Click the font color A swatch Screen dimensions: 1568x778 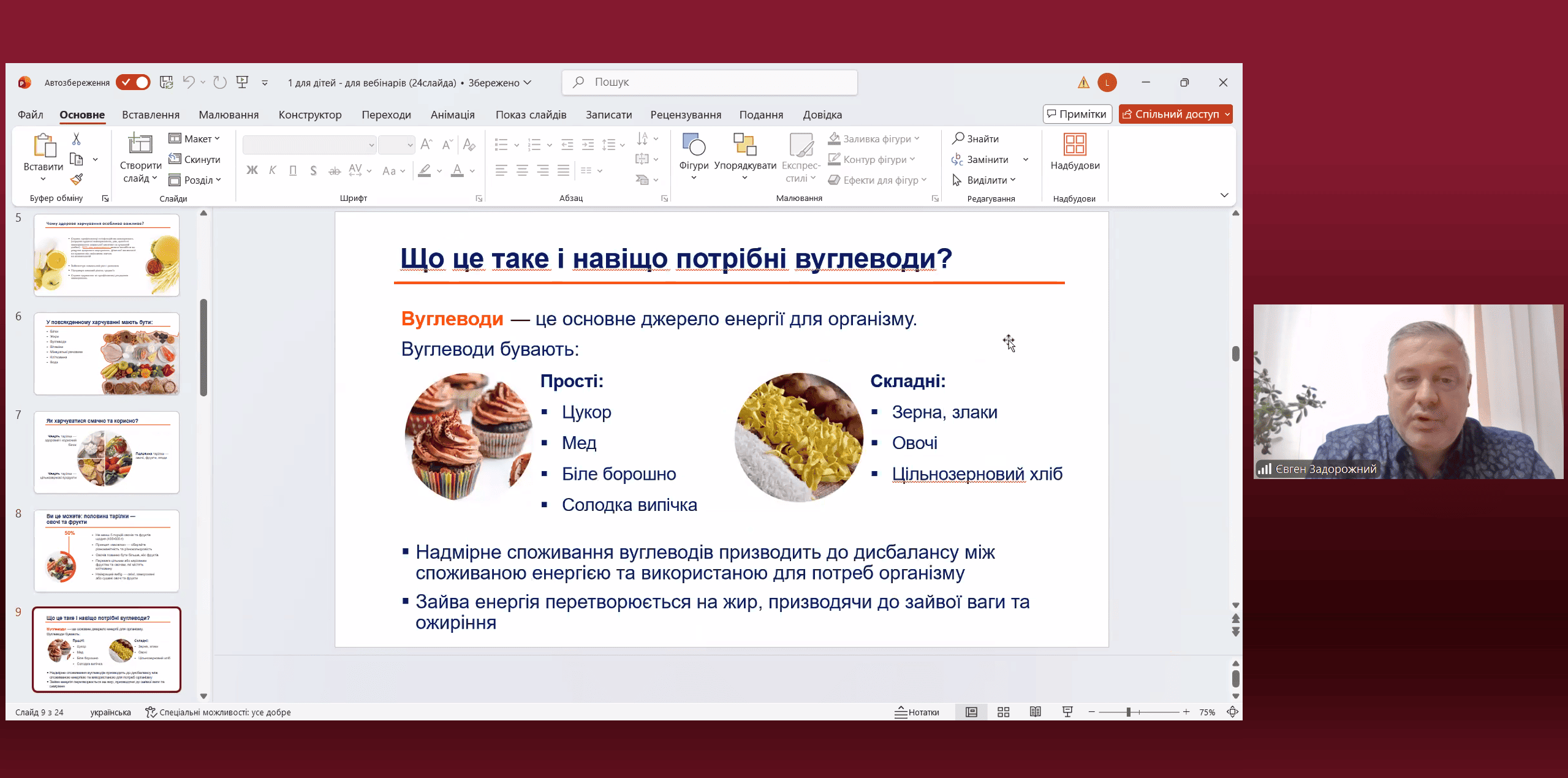coord(457,170)
